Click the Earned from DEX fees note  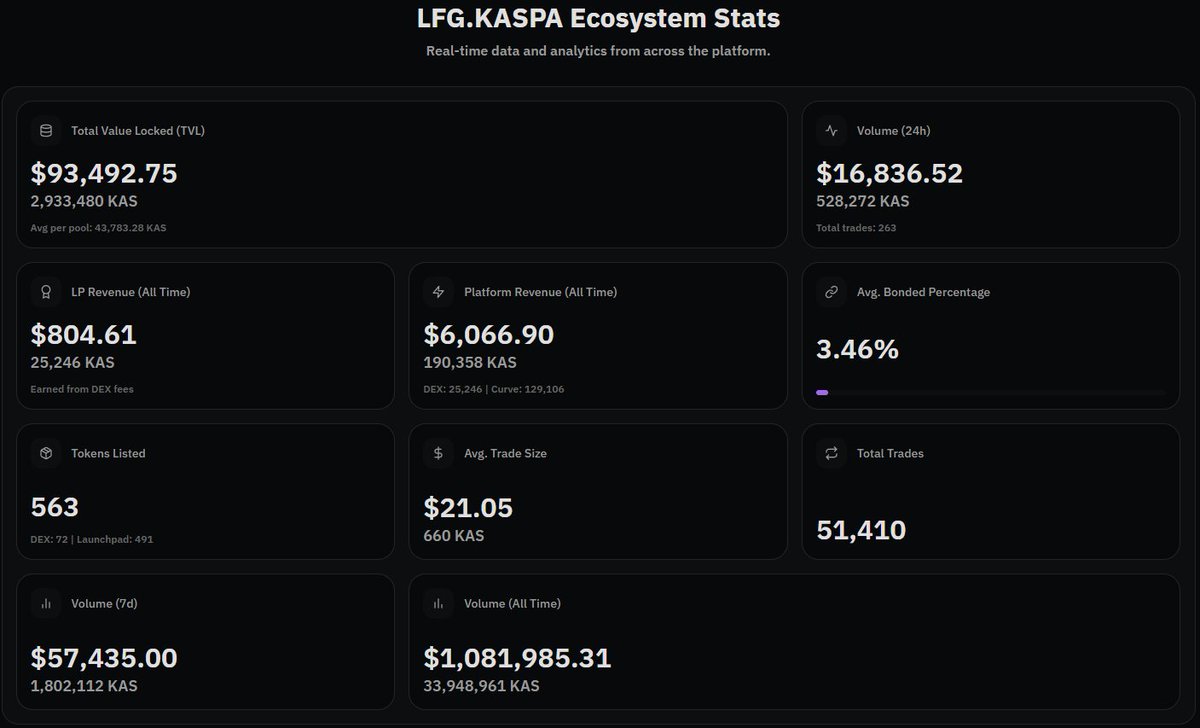(82, 389)
